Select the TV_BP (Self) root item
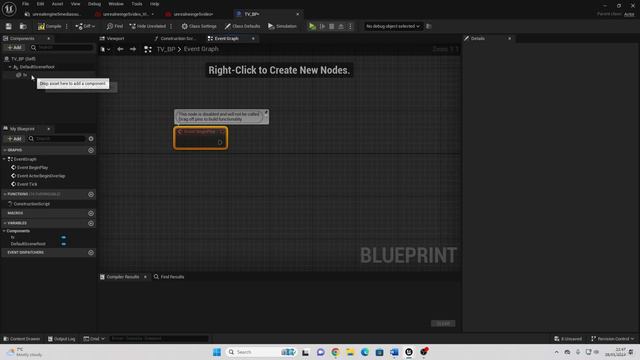640x360 pixels. coord(23,59)
